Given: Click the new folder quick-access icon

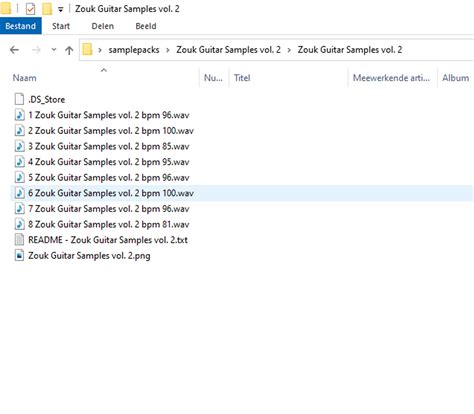Looking at the screenshot, I should pyautogui.click(x=47, y=9).
